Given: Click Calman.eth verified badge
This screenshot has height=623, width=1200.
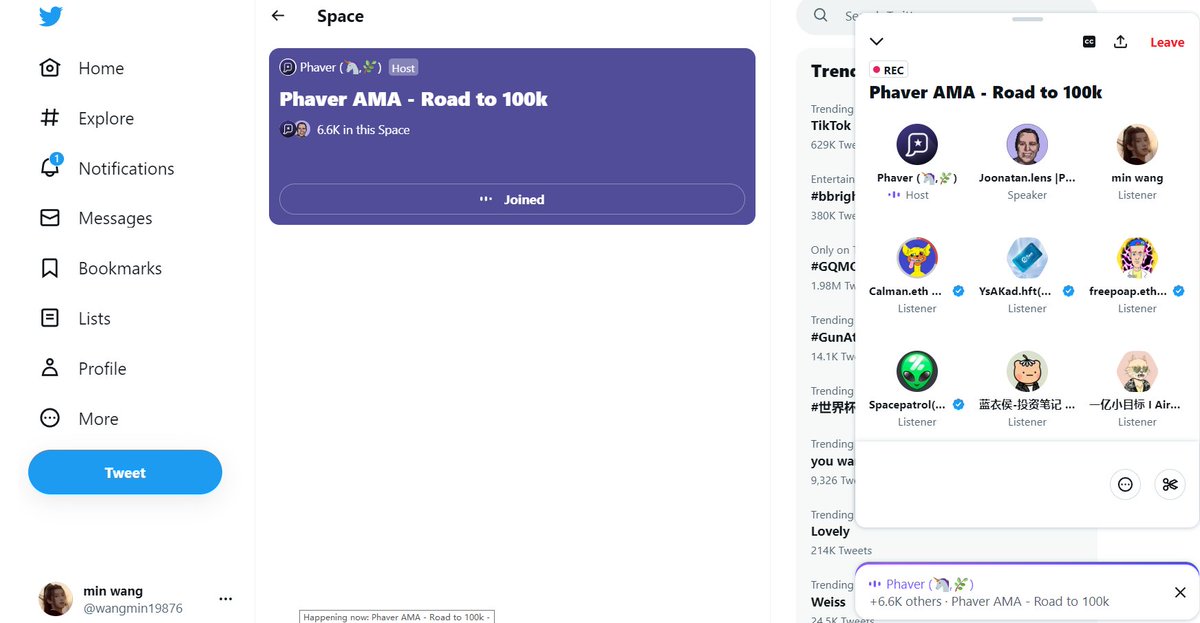Looking at the screenshot, I should [x=958, y=291].
